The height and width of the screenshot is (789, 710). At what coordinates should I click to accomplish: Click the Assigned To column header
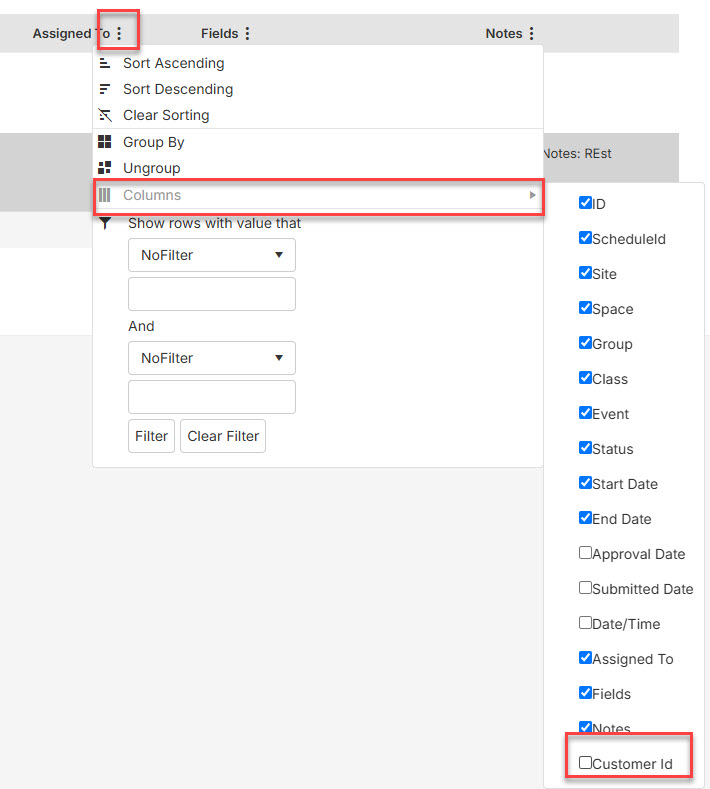[x=71, y=34]
